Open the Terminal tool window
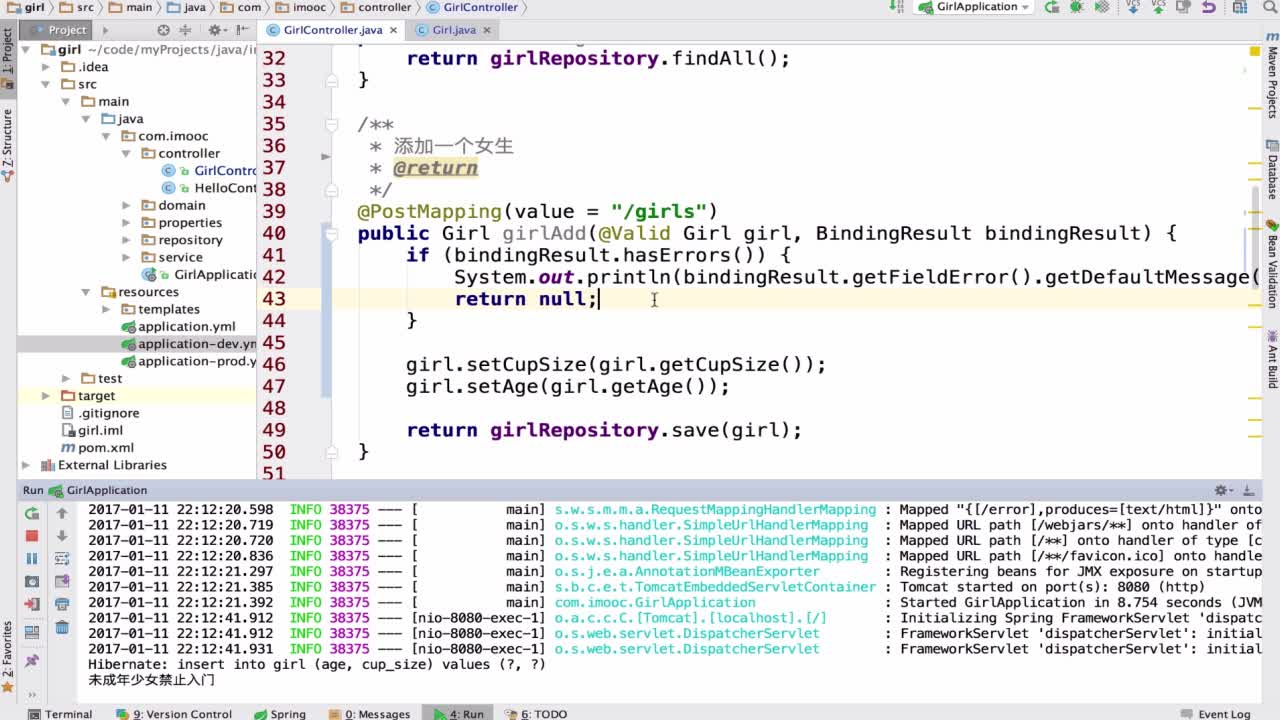The height and width of the screenshot is (720, 1280). [x=60, y=713]
